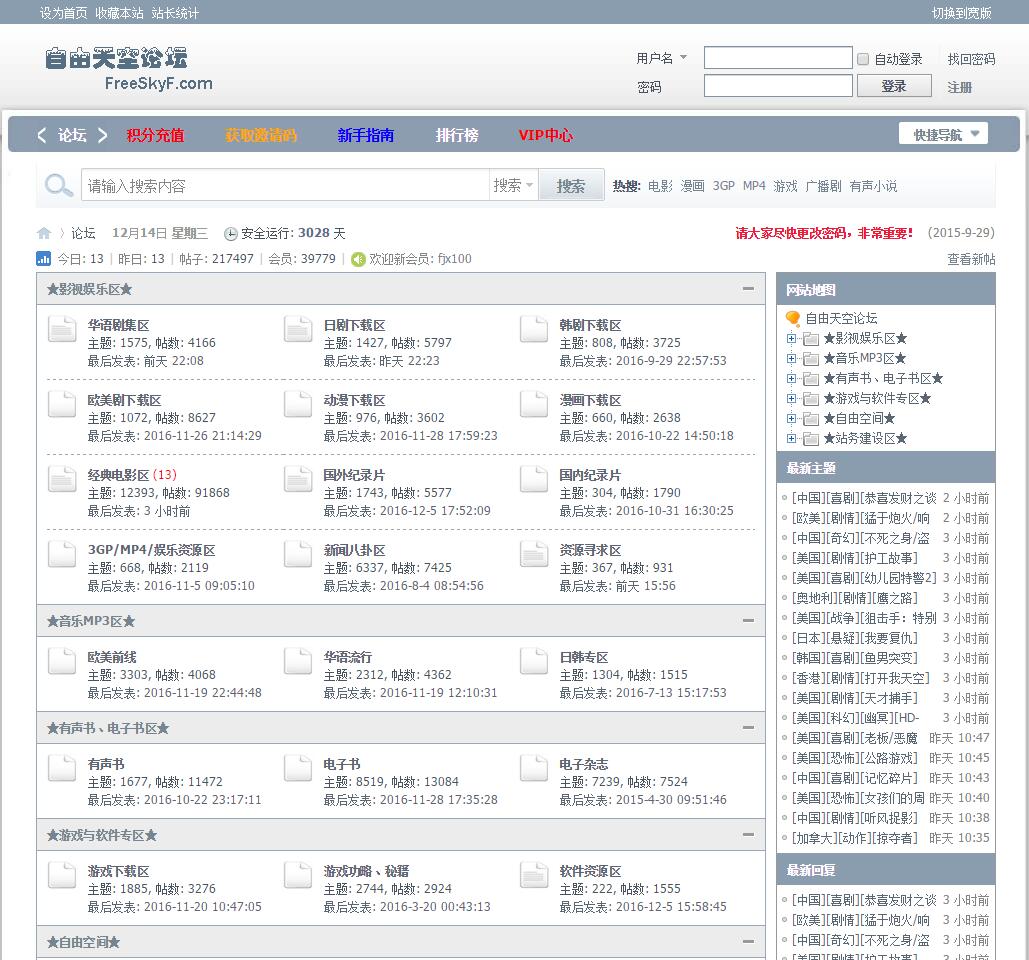Focus the 用户名 input field
The width and height of the screenshot is (1029, 960).
(x=778, y=58)
